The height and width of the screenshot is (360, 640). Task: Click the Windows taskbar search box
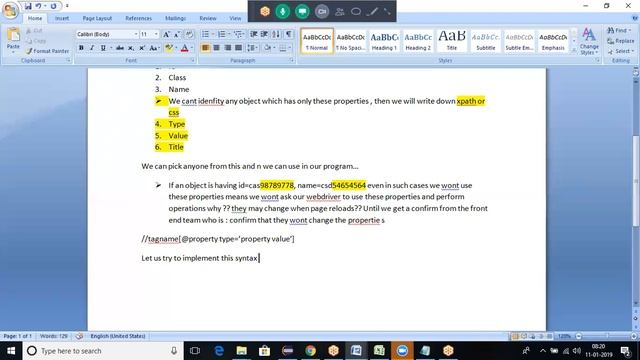point(102,351)
